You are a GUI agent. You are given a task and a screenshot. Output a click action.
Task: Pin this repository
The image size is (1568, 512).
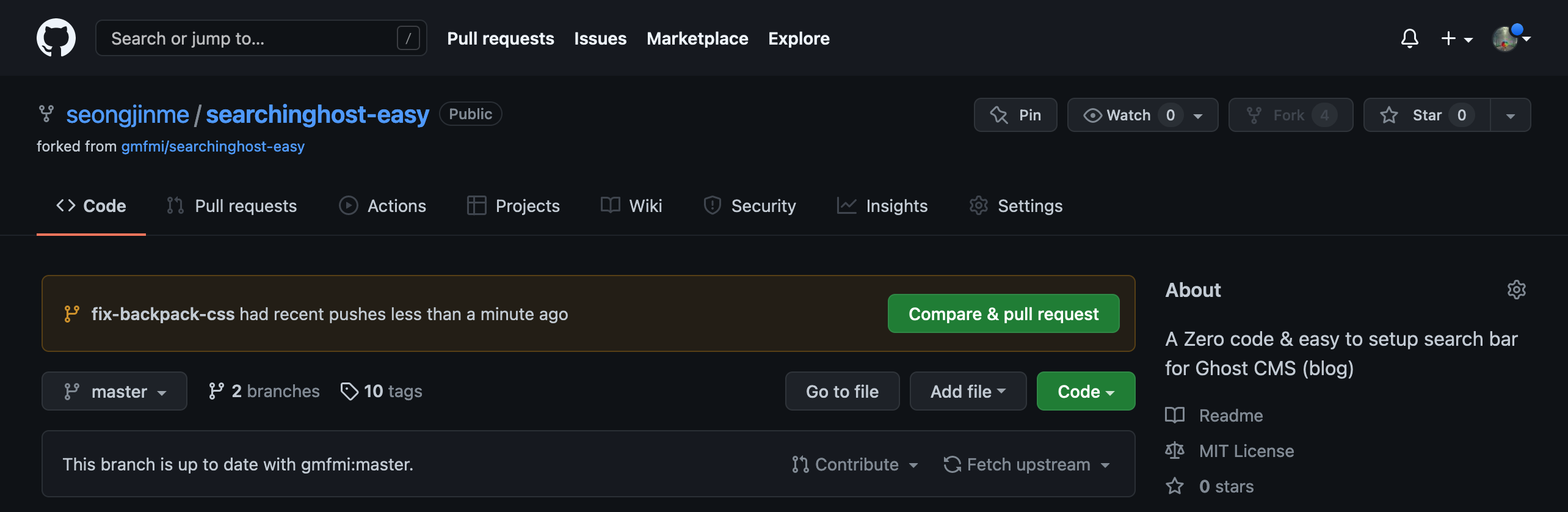1015,115
